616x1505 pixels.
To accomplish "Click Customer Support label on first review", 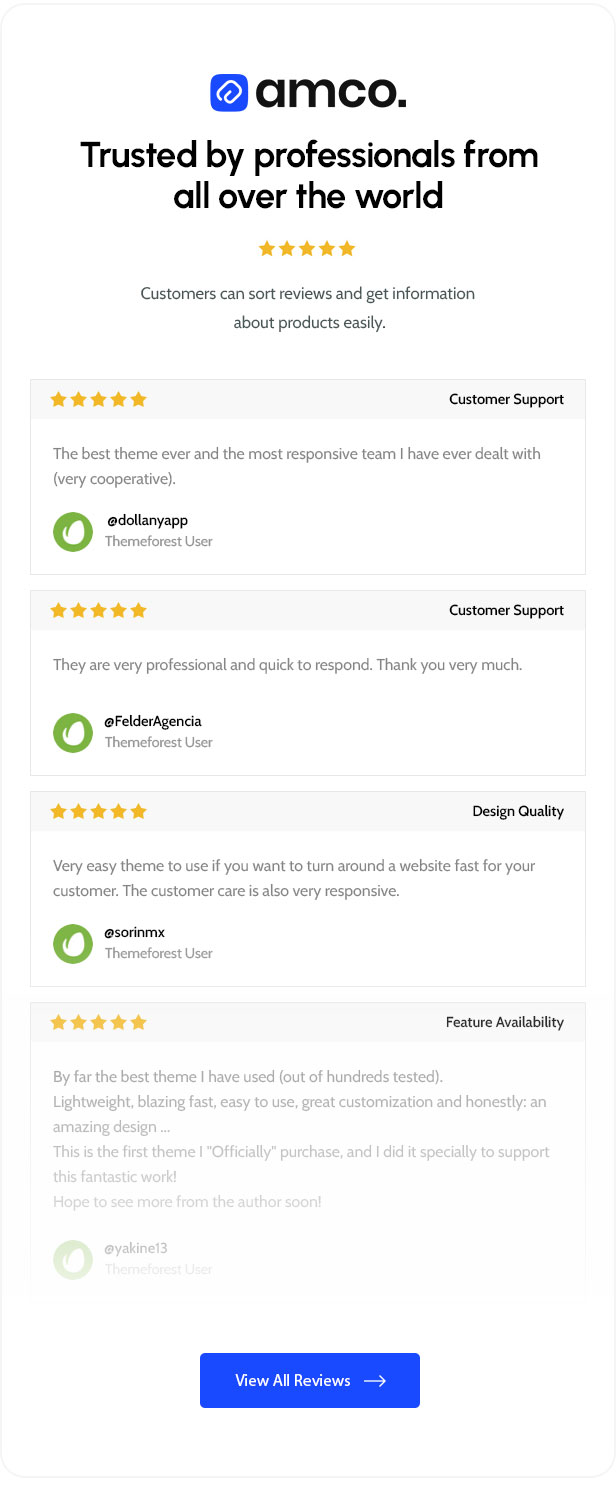I will coord(506,399).
